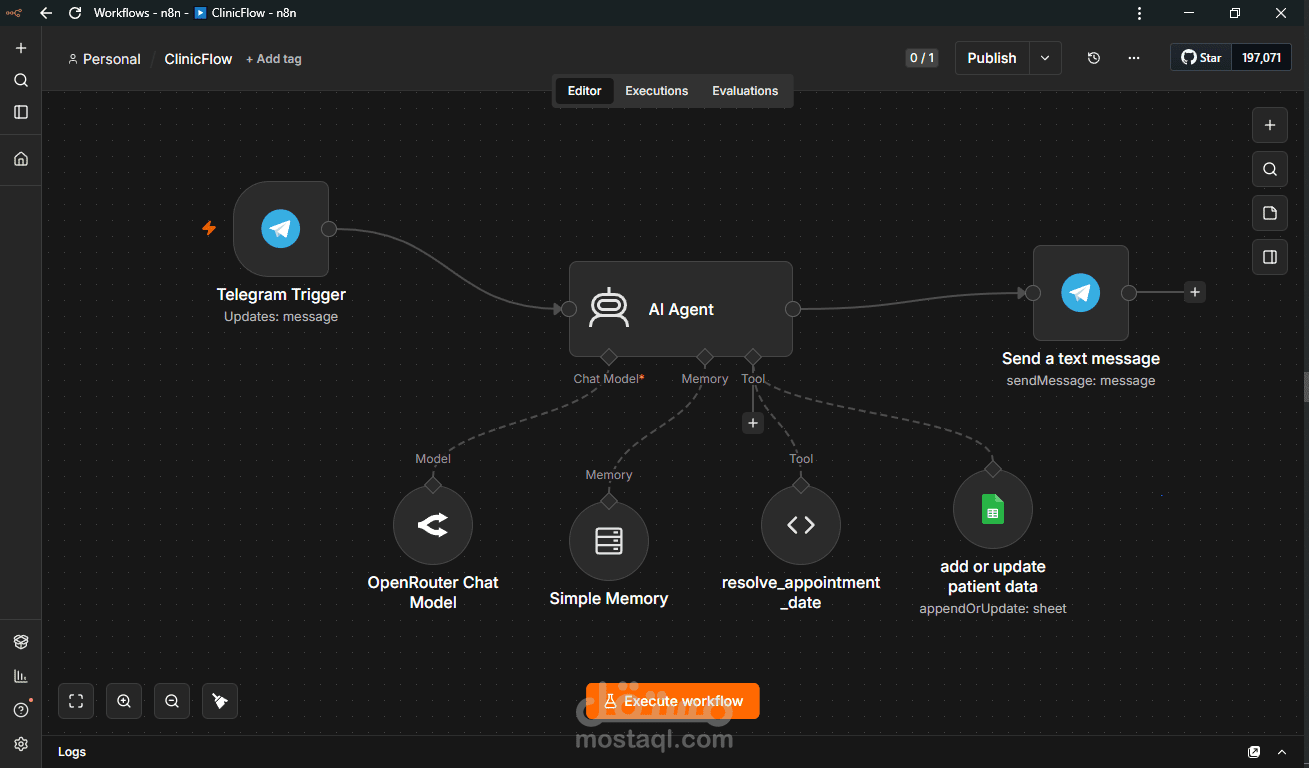
Task: Open the help menu
Action: (x=21, y=710)
